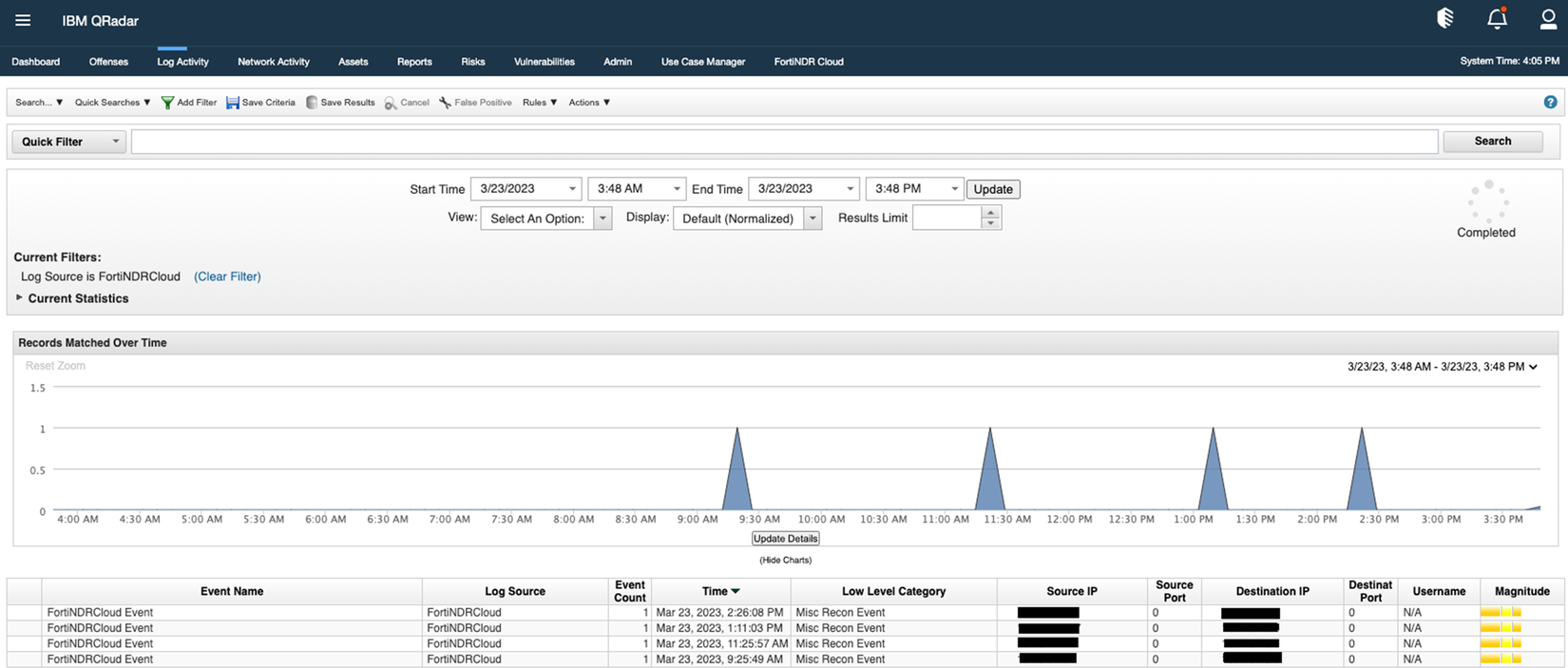Open the Offenses tab
This screenshot has width=1568, height=668.
click(x=108, y=62)
